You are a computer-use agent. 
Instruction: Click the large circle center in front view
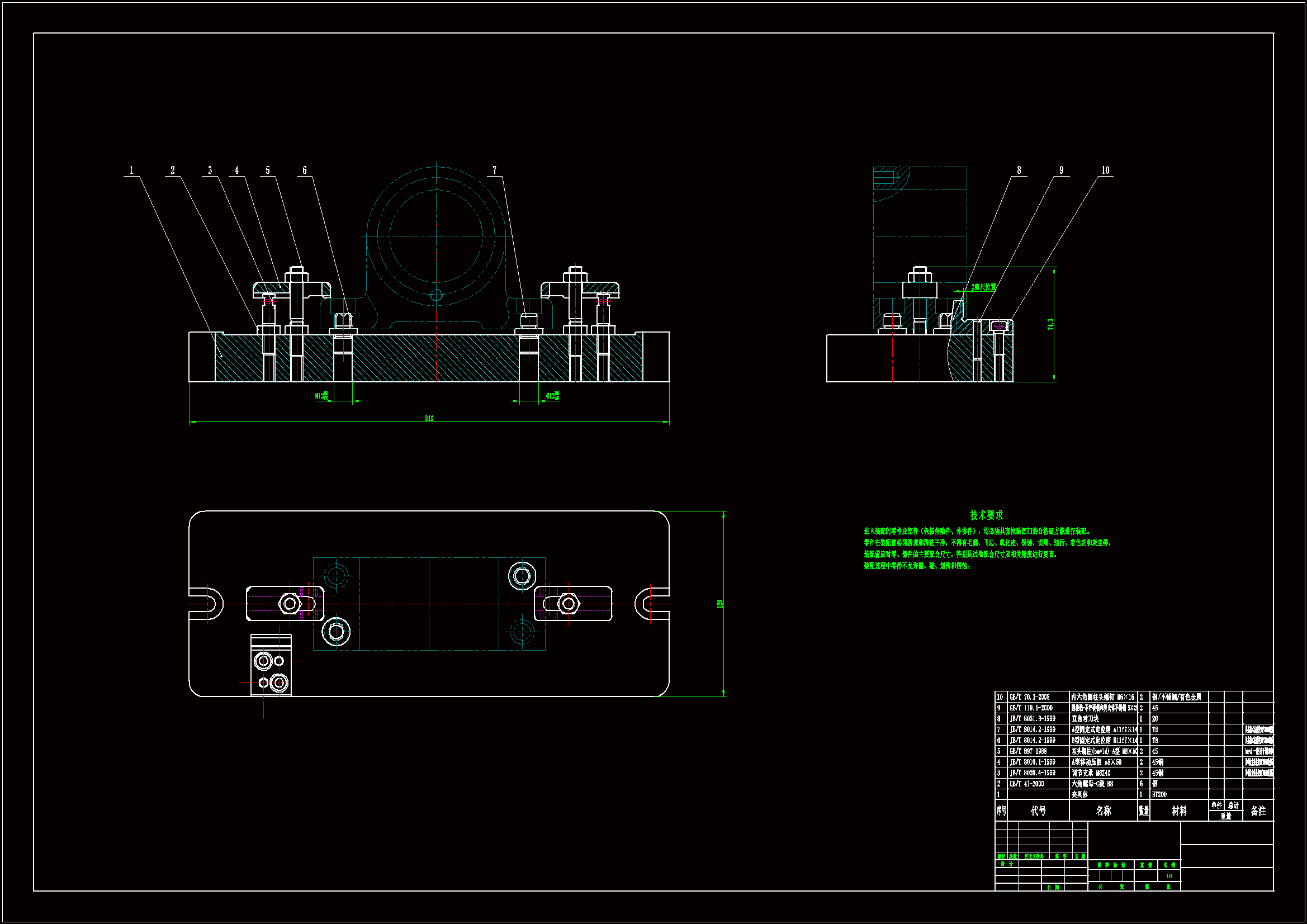pyautogui.click(x=436, y=235)
